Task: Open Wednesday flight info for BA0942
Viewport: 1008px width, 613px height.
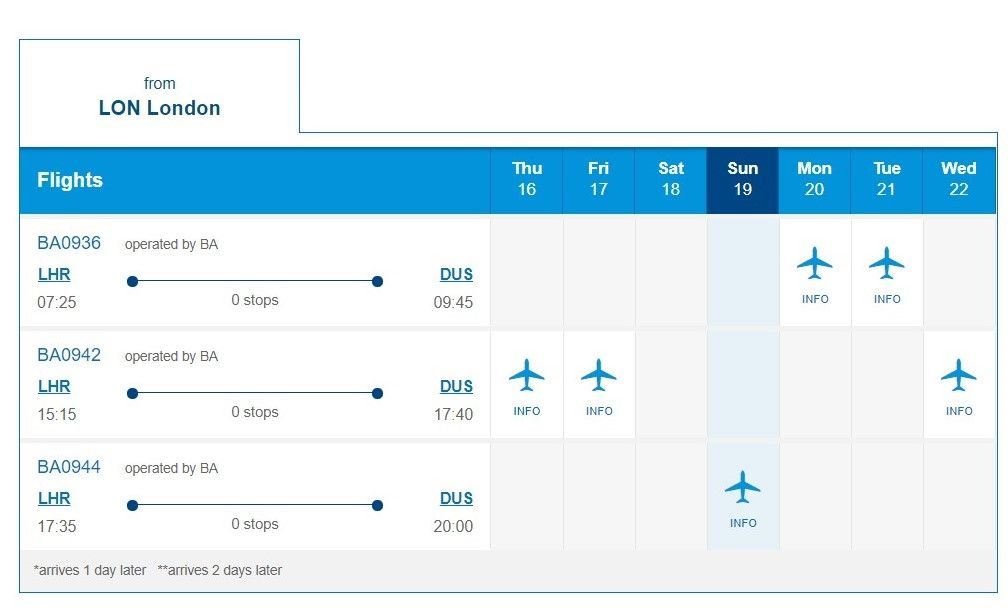Action: pos(958,385)
